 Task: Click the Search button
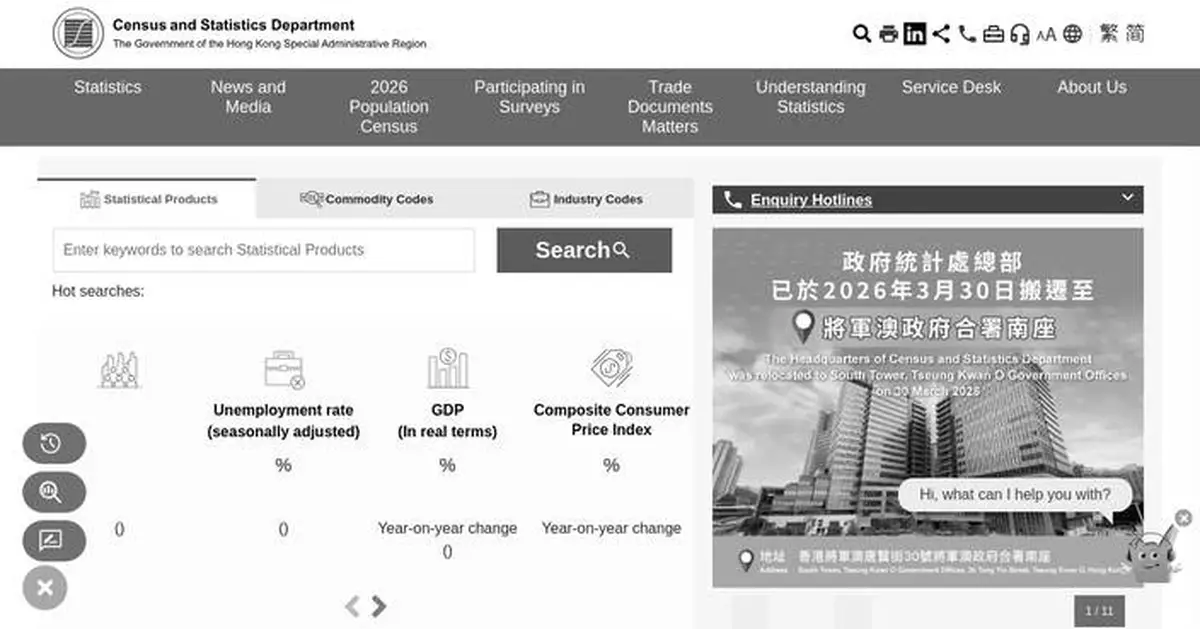(x=584, y=250)
